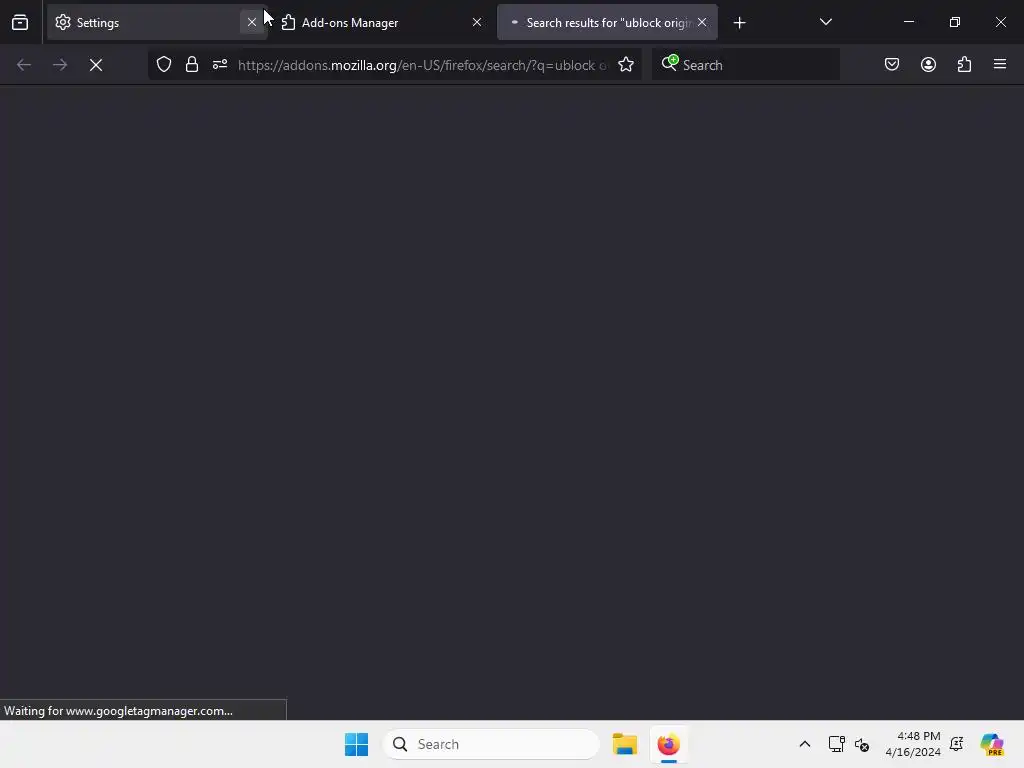
Task: Select the ublock origin search results tab
Action: tap(607, 22)
